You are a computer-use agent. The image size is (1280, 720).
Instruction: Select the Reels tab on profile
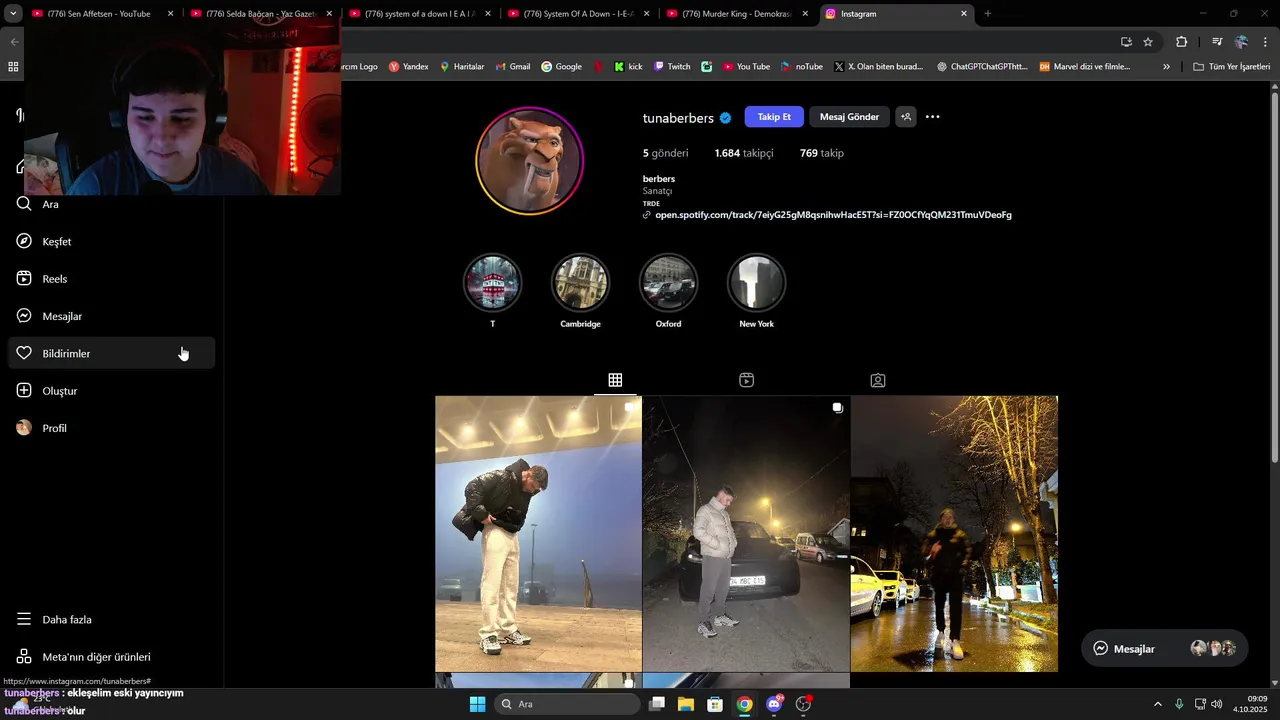[746, 380]
